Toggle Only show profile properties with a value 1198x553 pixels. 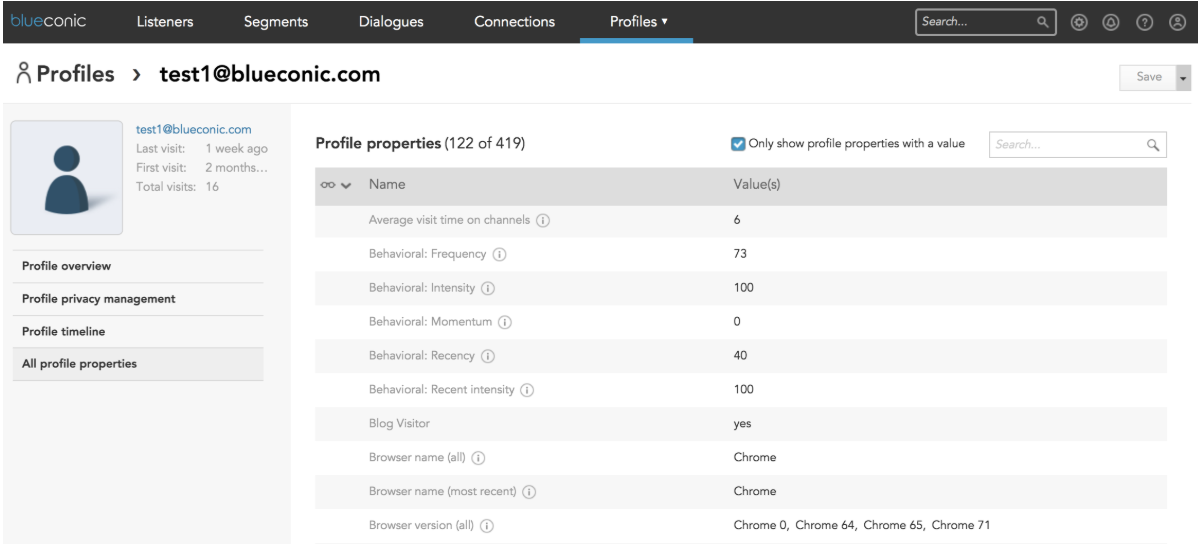pos(738,144)
